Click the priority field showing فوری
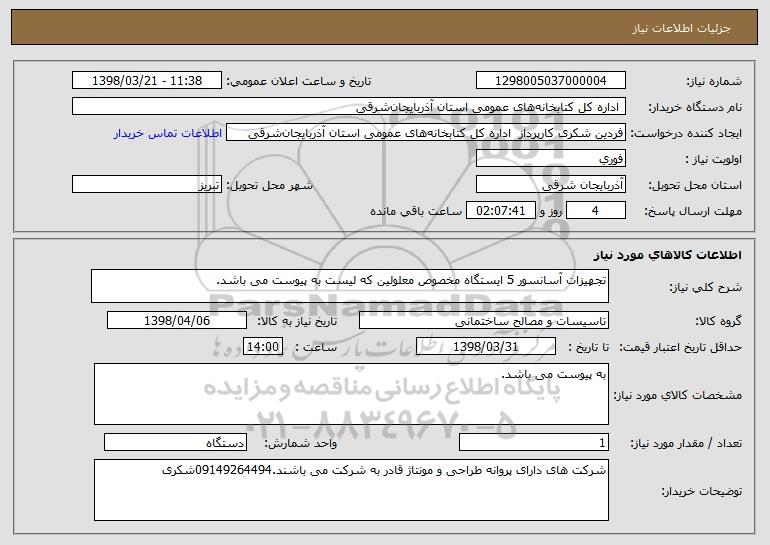This screenshot has width=770, height=545. (550, 159)
